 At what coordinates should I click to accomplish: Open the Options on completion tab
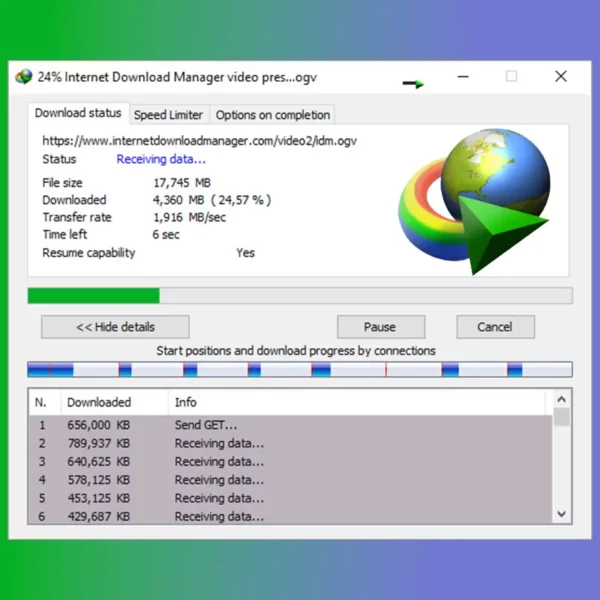[x=273, y=115]
